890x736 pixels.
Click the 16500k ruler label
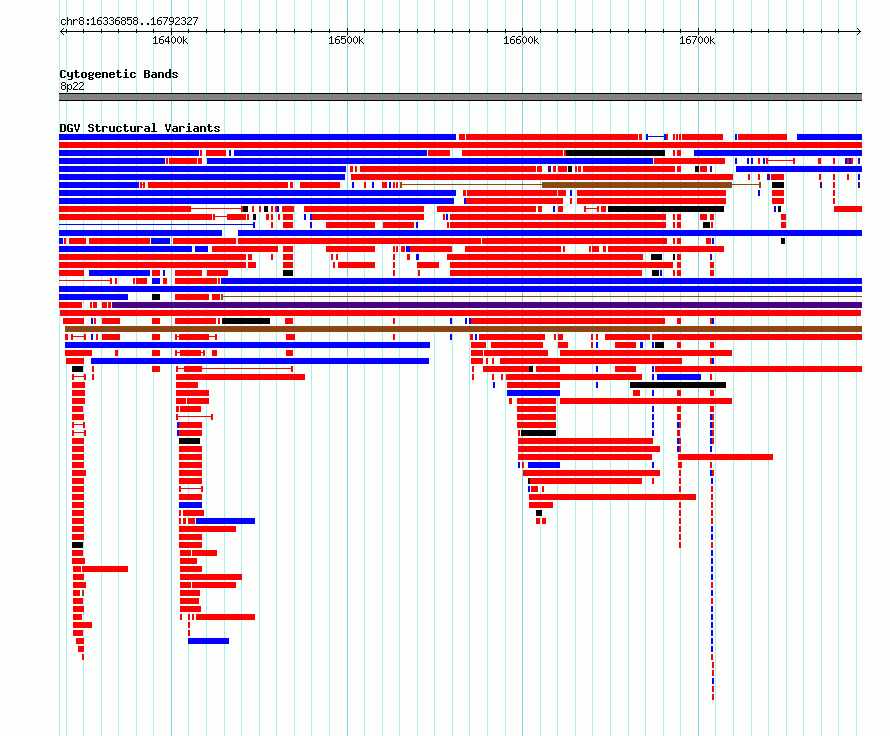coord(346,40)
